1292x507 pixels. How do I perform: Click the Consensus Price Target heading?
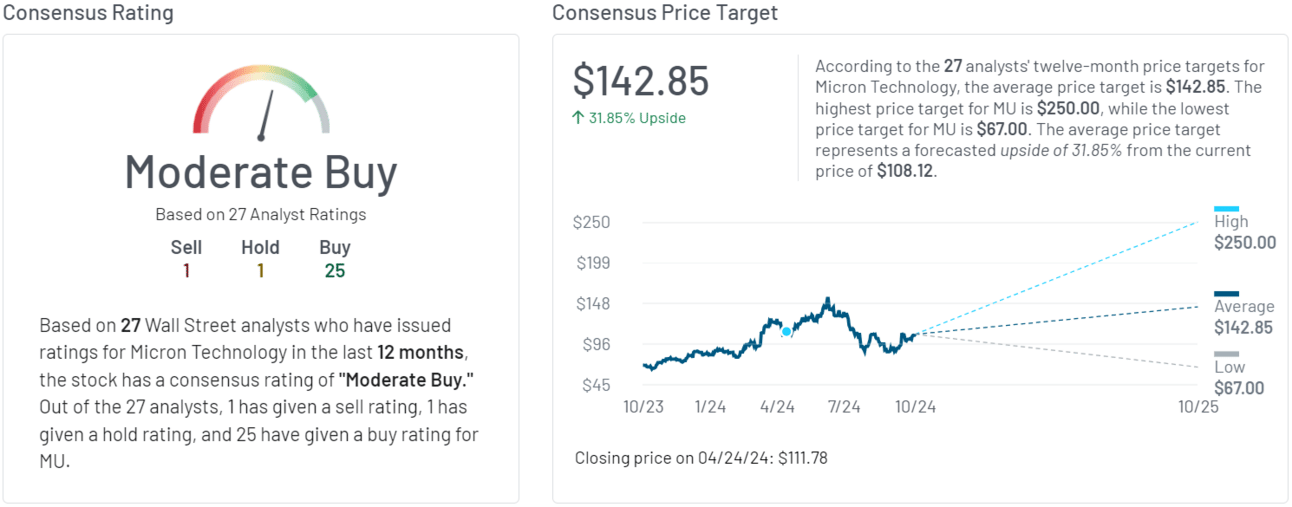coord(665,13)
